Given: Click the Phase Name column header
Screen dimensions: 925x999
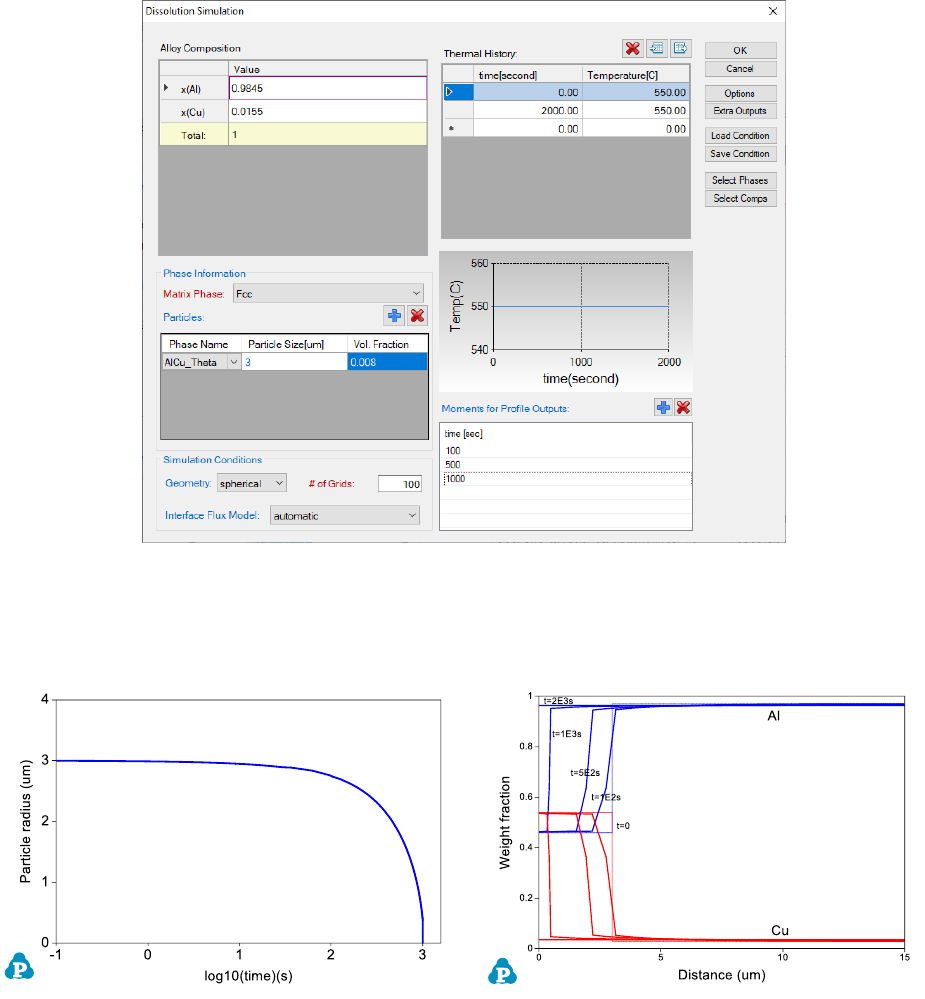Looking at the screenshot, I should coord(201,344).
